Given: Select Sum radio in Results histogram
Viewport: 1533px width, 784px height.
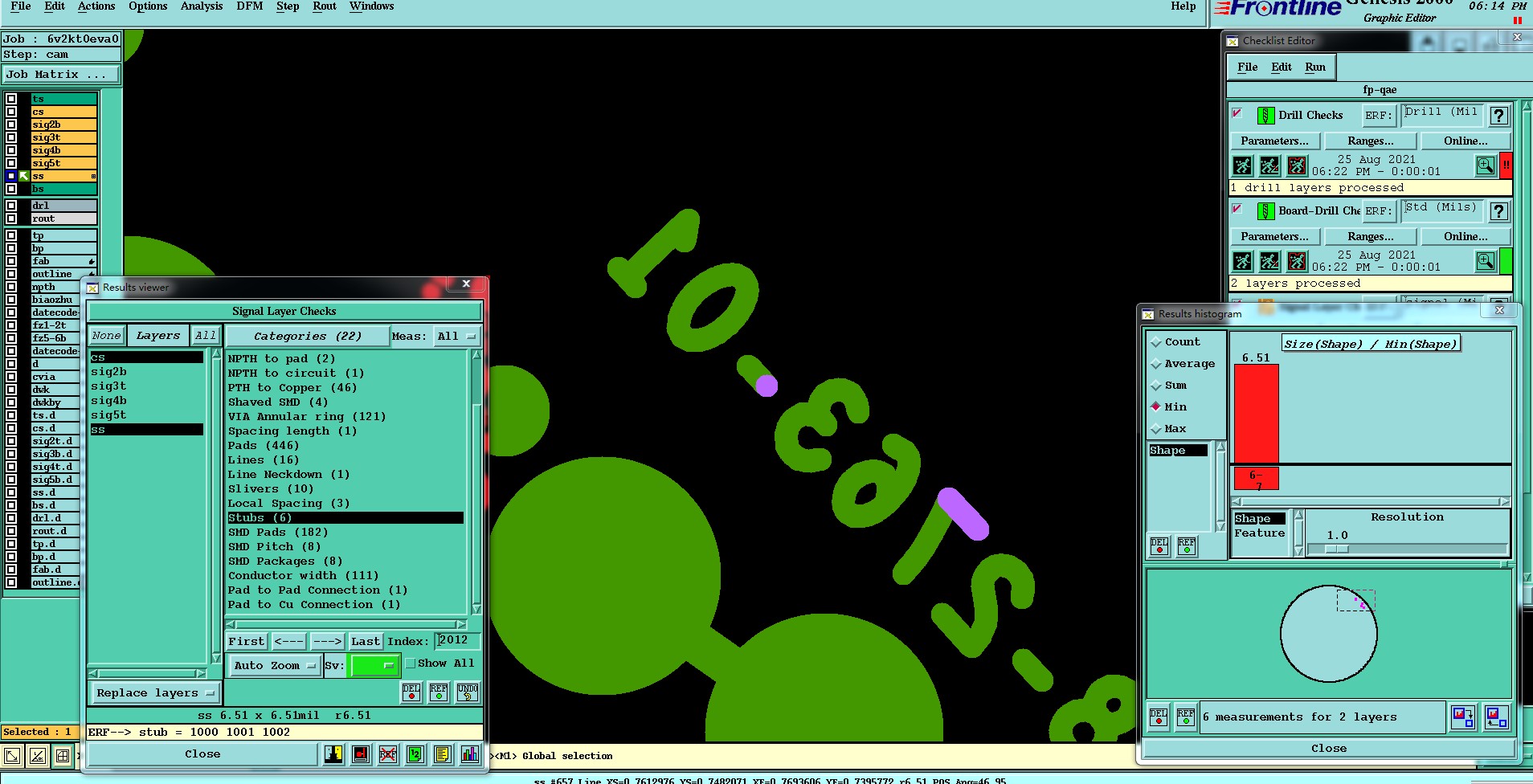Looking at the screenshot, I should point(1157,386).
